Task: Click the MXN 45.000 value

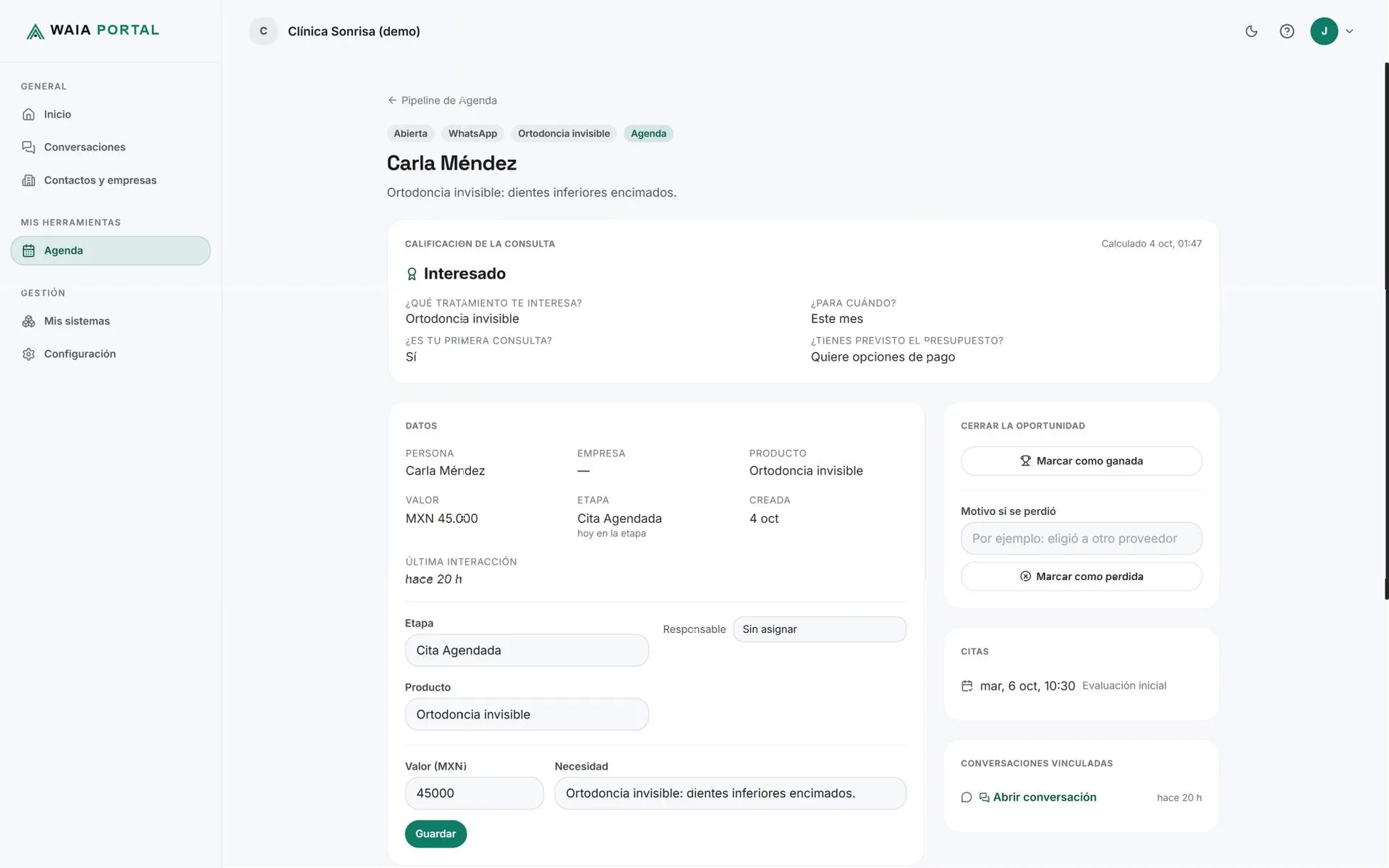Action: pyautogui.click(x=441, y=519)
